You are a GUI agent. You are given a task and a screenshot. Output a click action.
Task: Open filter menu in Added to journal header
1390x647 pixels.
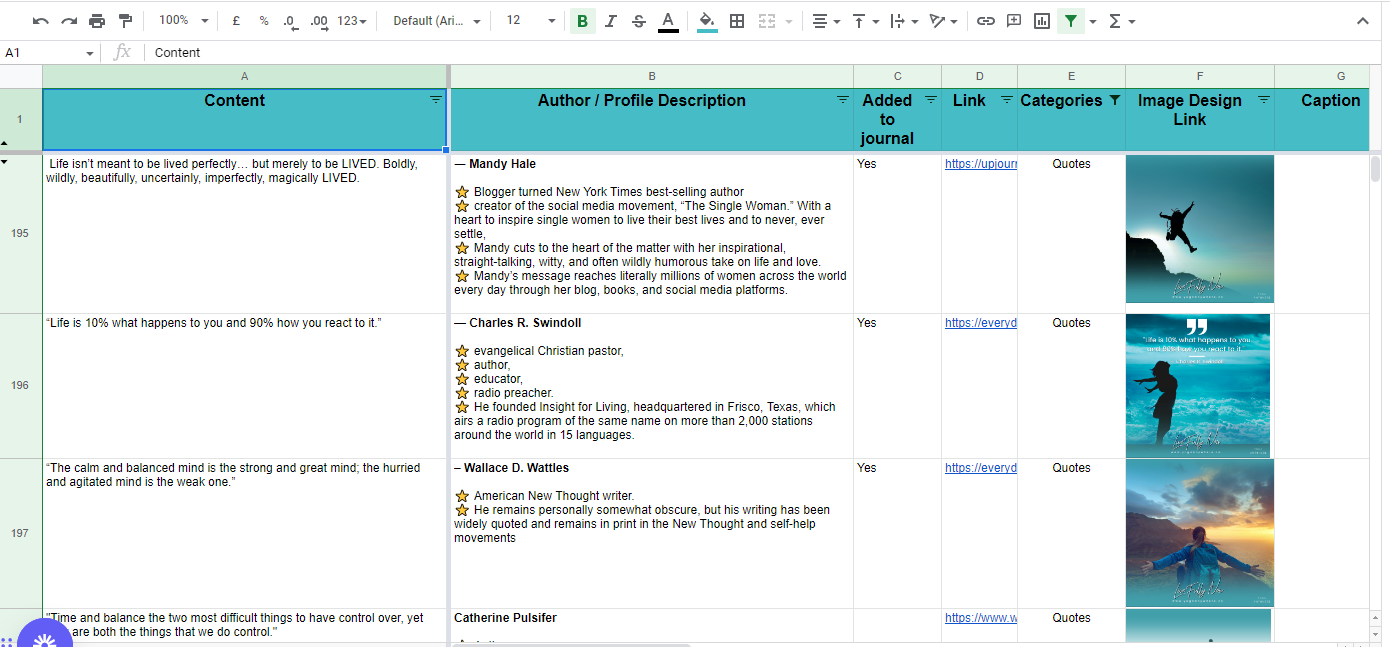tap(931, 100)
